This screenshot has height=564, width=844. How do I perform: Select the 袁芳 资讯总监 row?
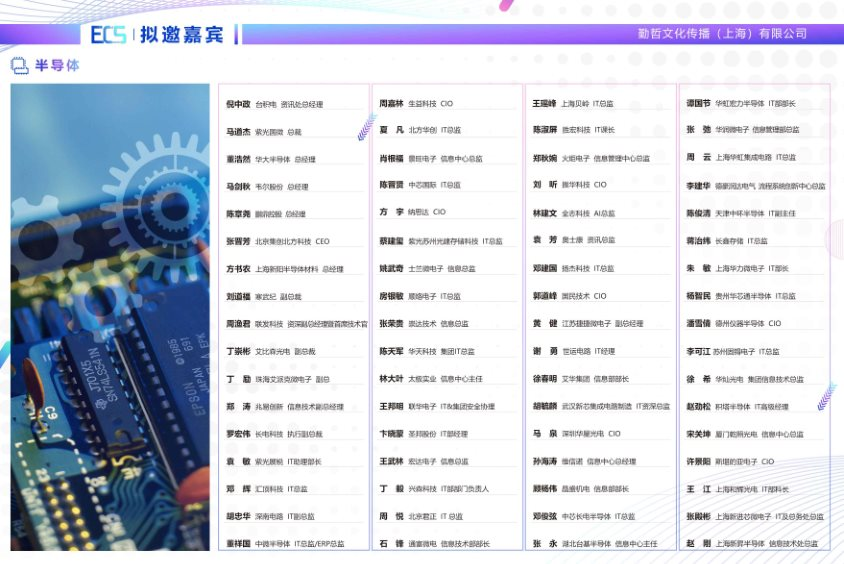coord(574,240)
